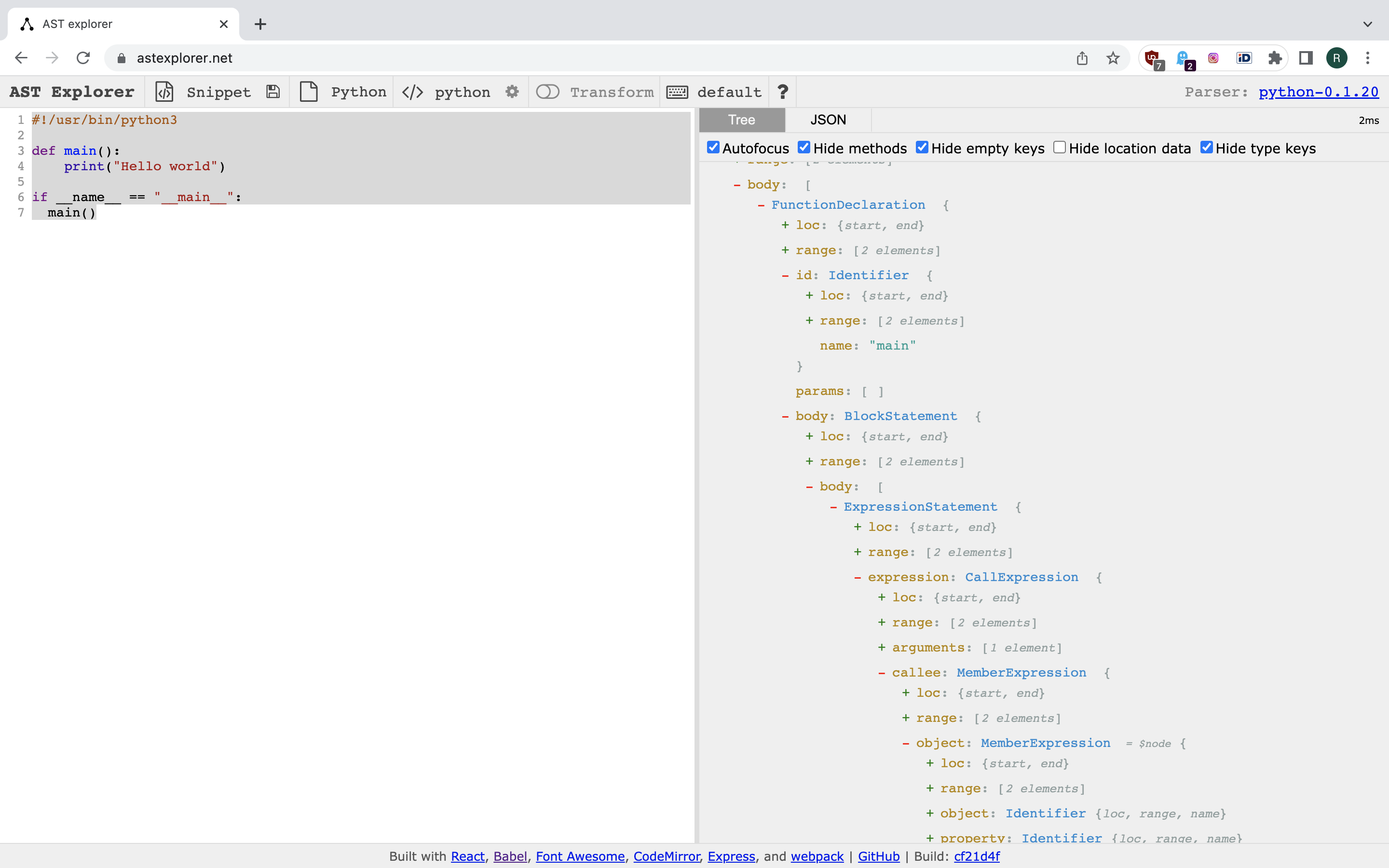Open the CodeMirror link in footer
Viewport: 1389px width, 868px height.
(x=667, y=856)
